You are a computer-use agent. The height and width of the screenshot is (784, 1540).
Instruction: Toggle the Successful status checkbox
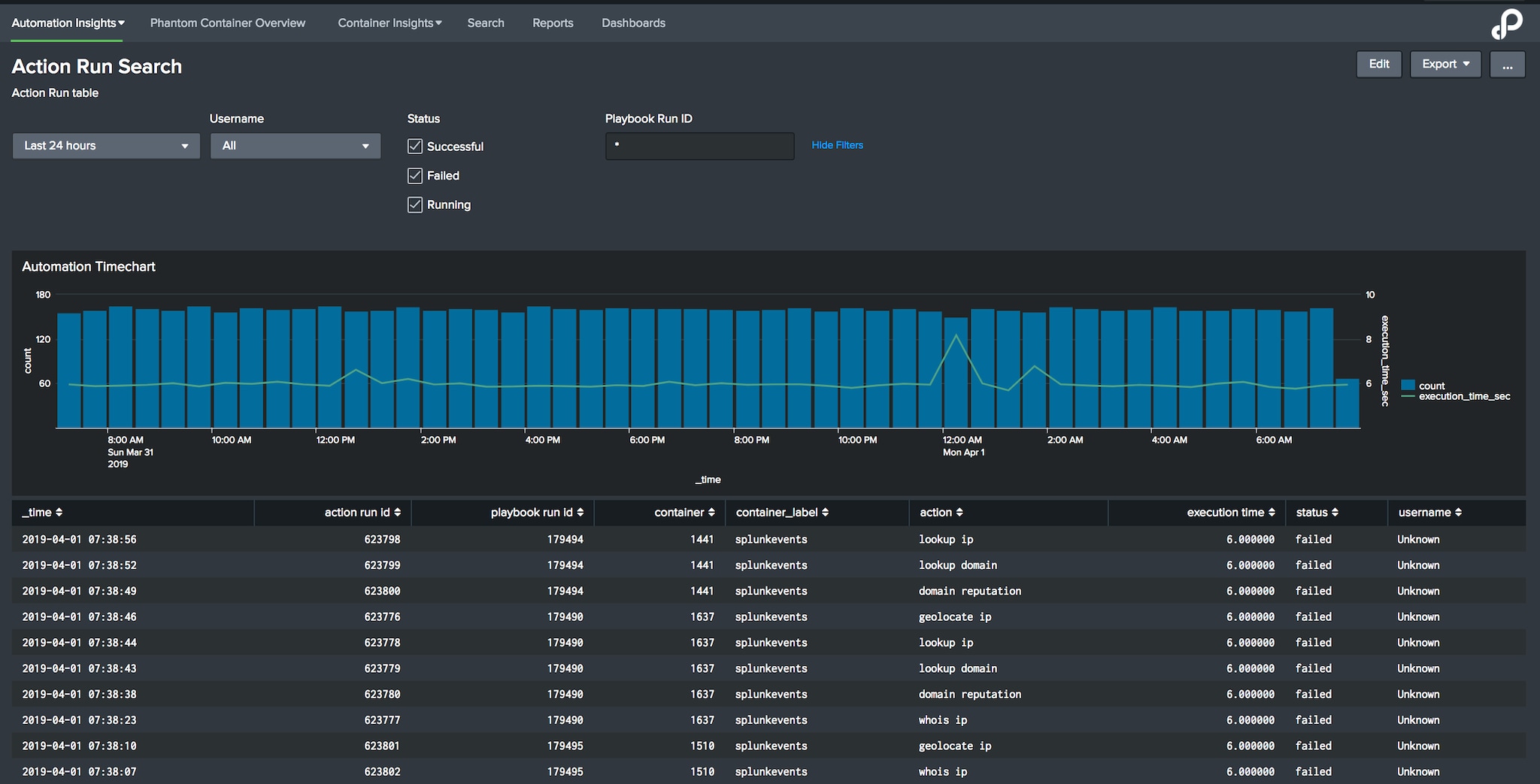(415, 146)
